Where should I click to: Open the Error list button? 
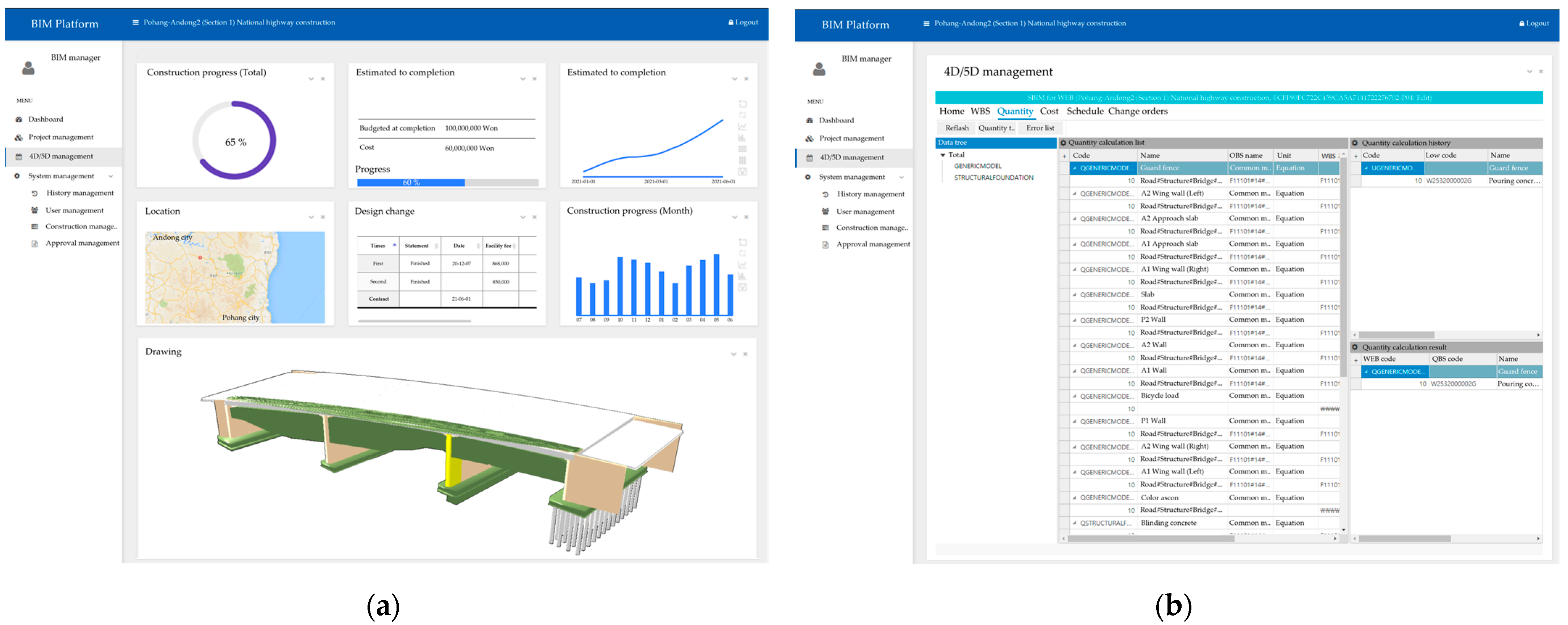pyautogui.click(x=1040, y=128)
